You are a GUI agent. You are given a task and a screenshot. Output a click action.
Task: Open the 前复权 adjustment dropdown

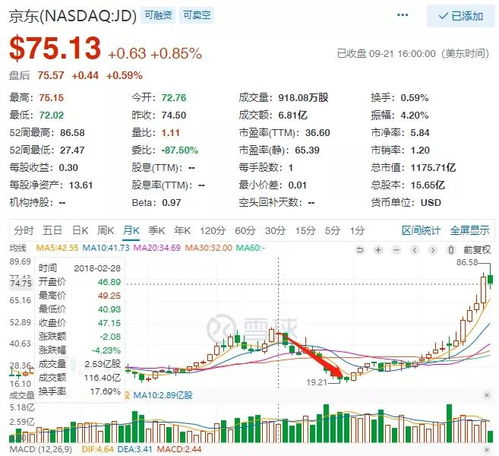coord(477,250)
